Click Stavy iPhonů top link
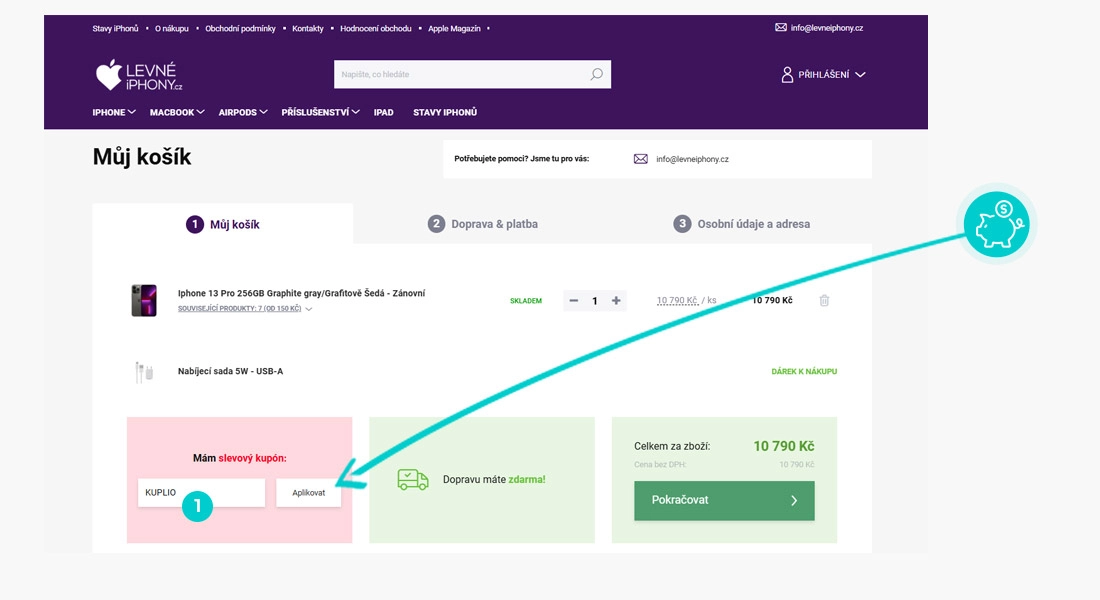Viewport: 1100px width, 600px height. click(115, 29)
